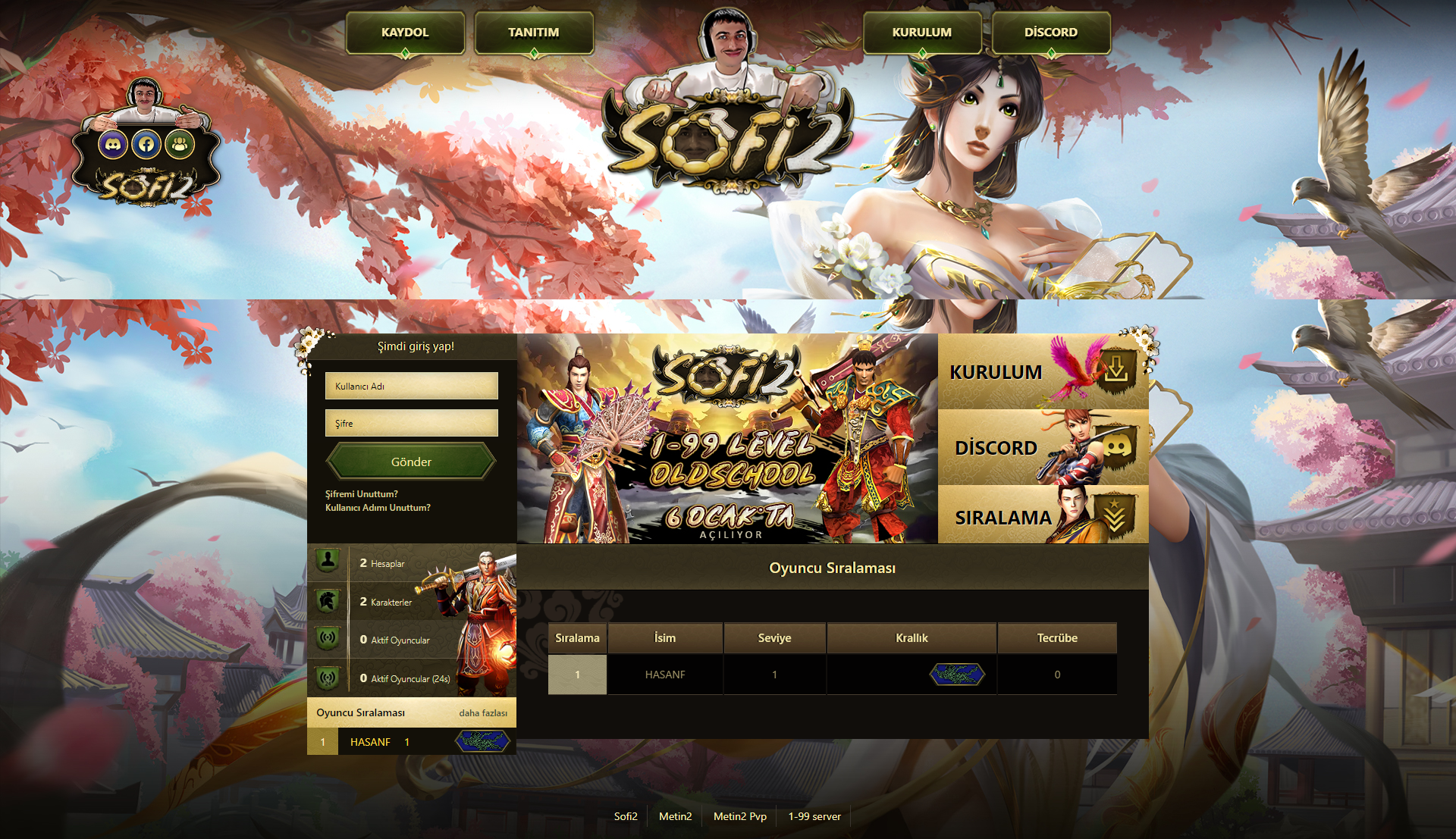Viewport: 1456px width, 839px height.
Task: Open the DİSCORD menu item in the top navigation
Action: click(x=1051, y=33)
